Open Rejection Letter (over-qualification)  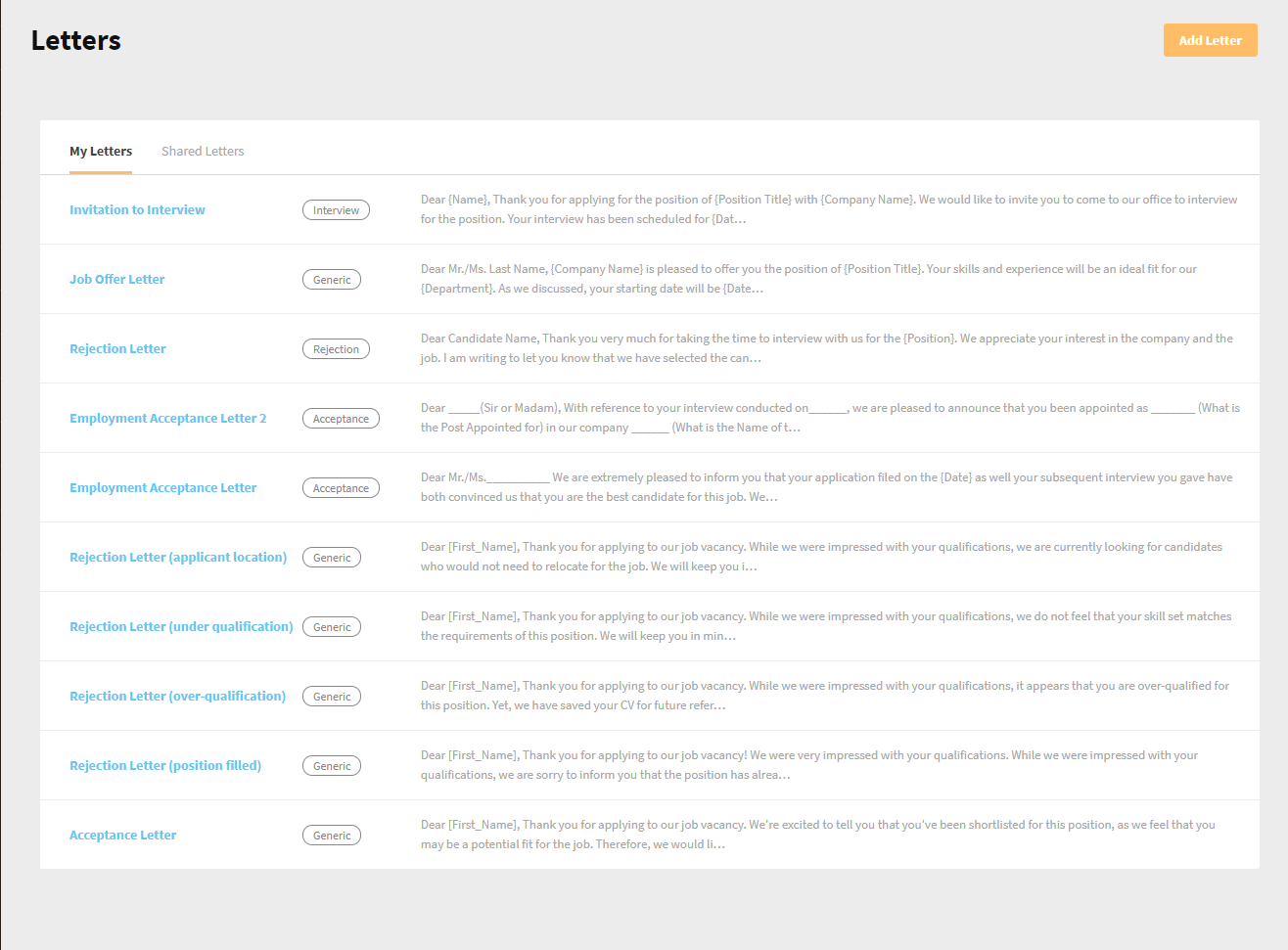pyautogui.click(x=177, y=696)
